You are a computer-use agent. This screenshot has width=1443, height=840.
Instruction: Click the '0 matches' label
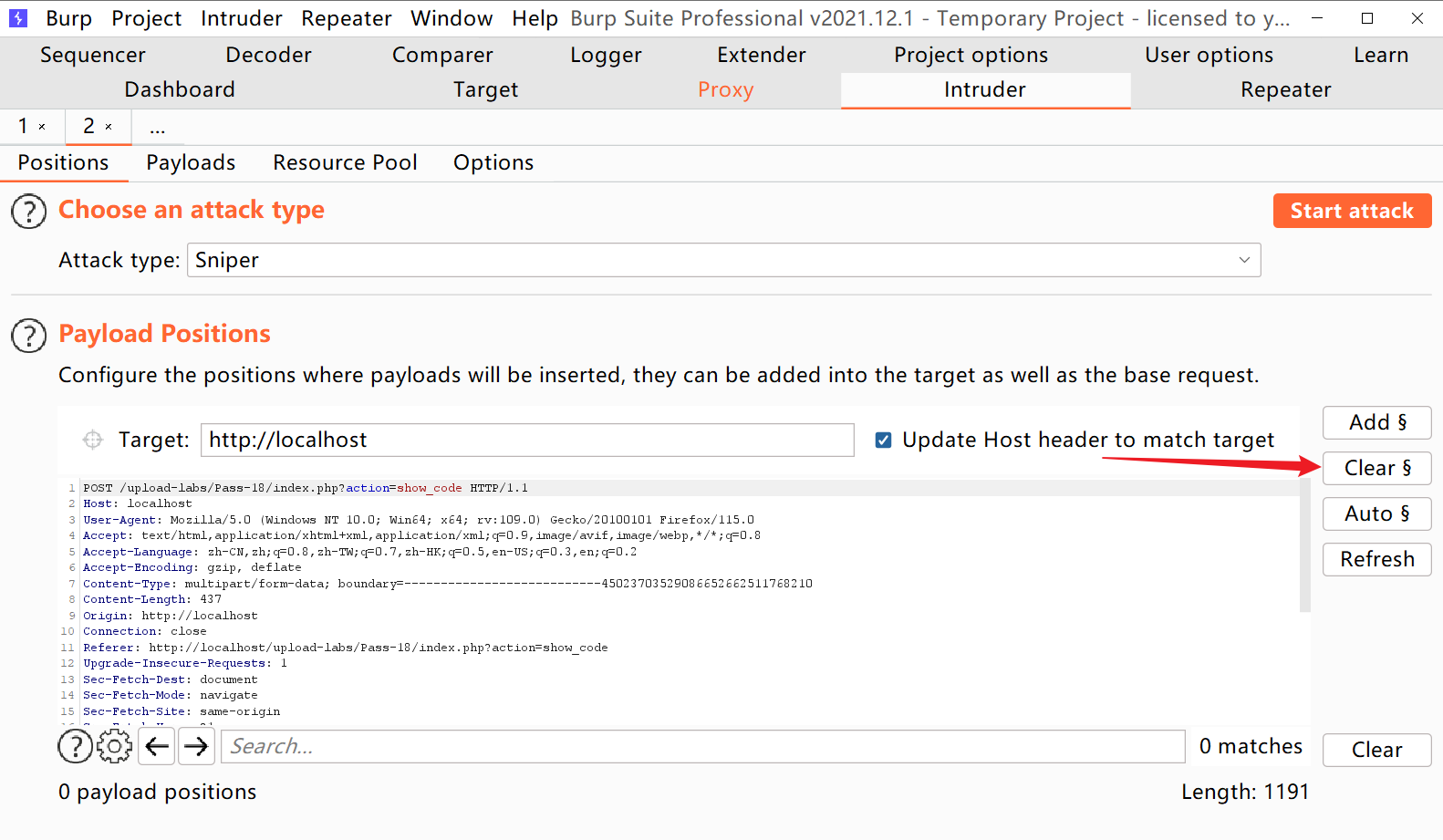[x=1251, y=746]
